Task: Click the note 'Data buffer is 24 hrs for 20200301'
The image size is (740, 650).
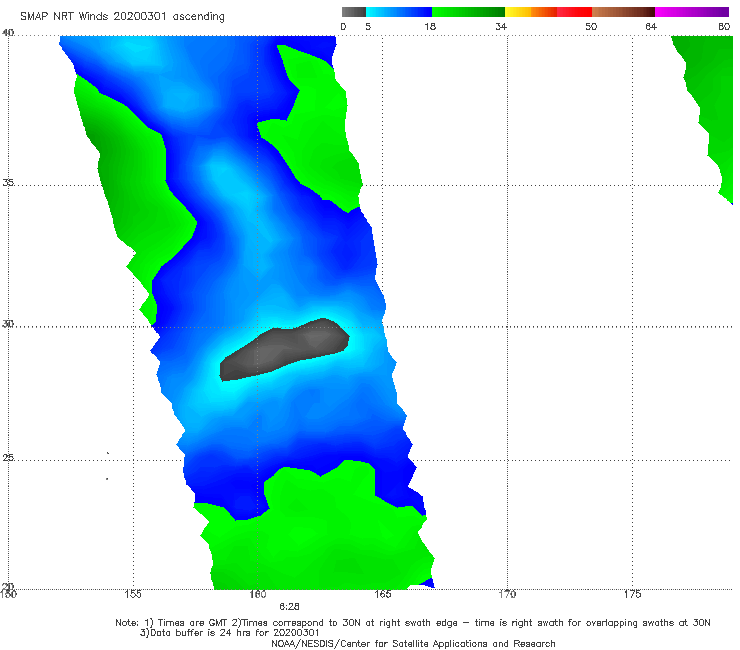Action: click(230, 633)
